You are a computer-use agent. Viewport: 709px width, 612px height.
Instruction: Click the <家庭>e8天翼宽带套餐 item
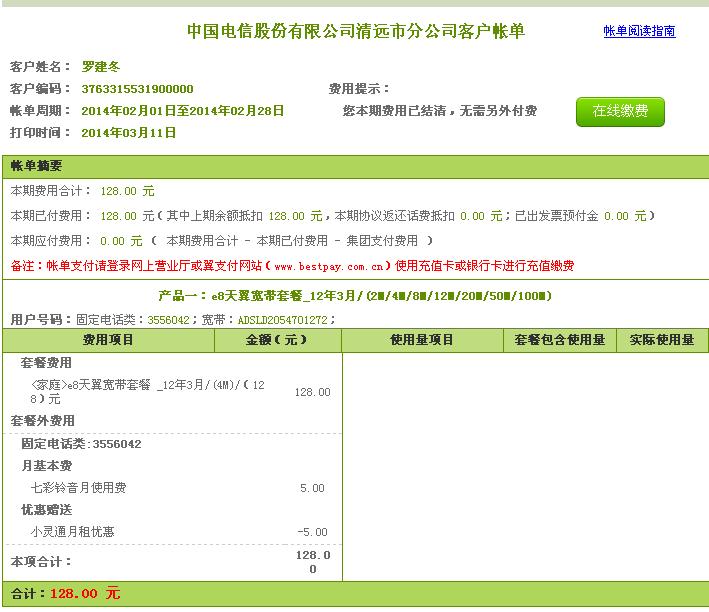click(x=147, y=392)
